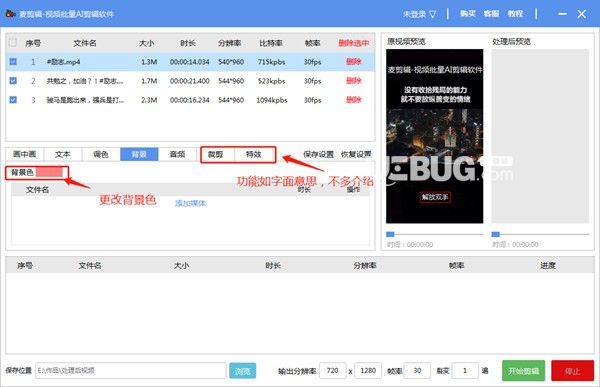
Task: Click the red 背景色 color swatch
Action: point(49,172)
